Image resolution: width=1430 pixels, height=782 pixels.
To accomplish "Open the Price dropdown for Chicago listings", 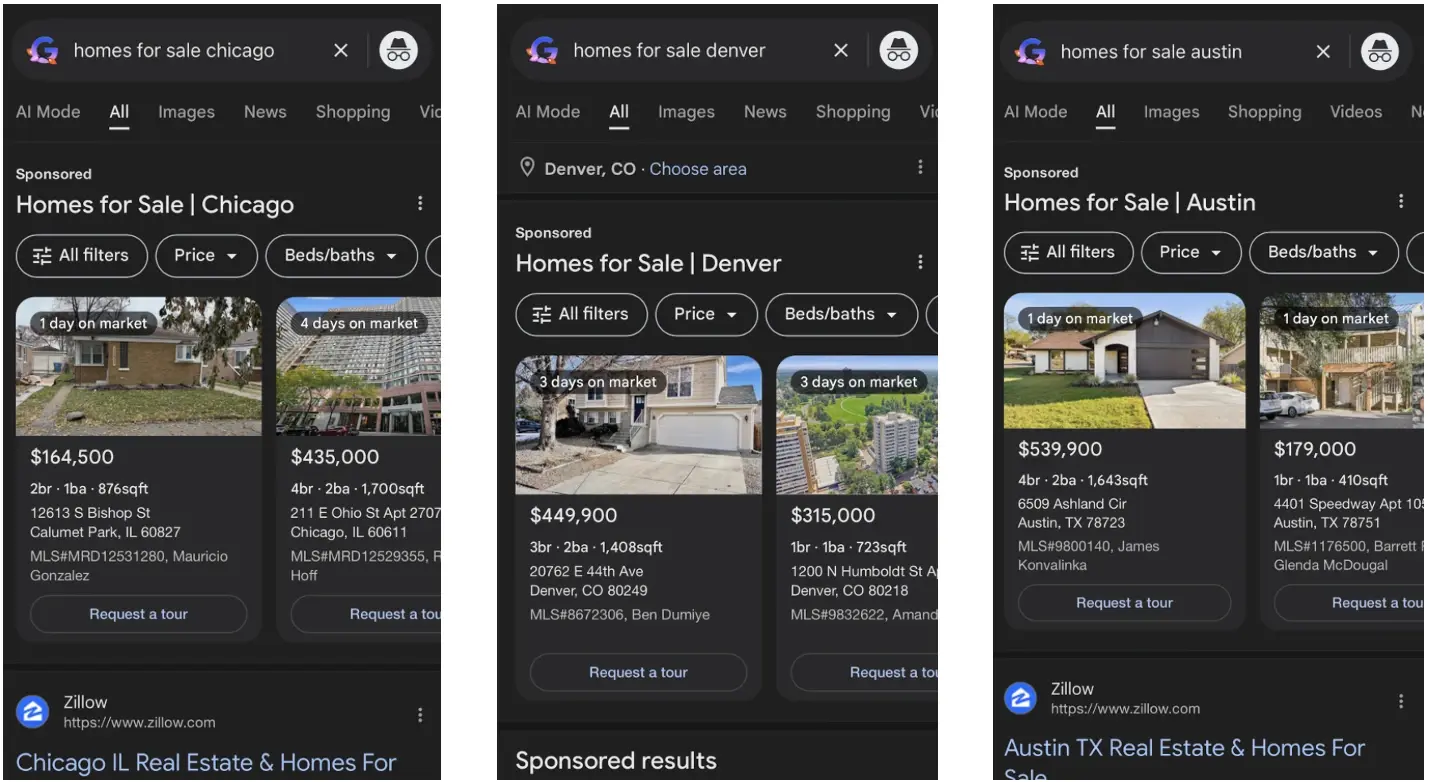I will (x=206, y=255).
